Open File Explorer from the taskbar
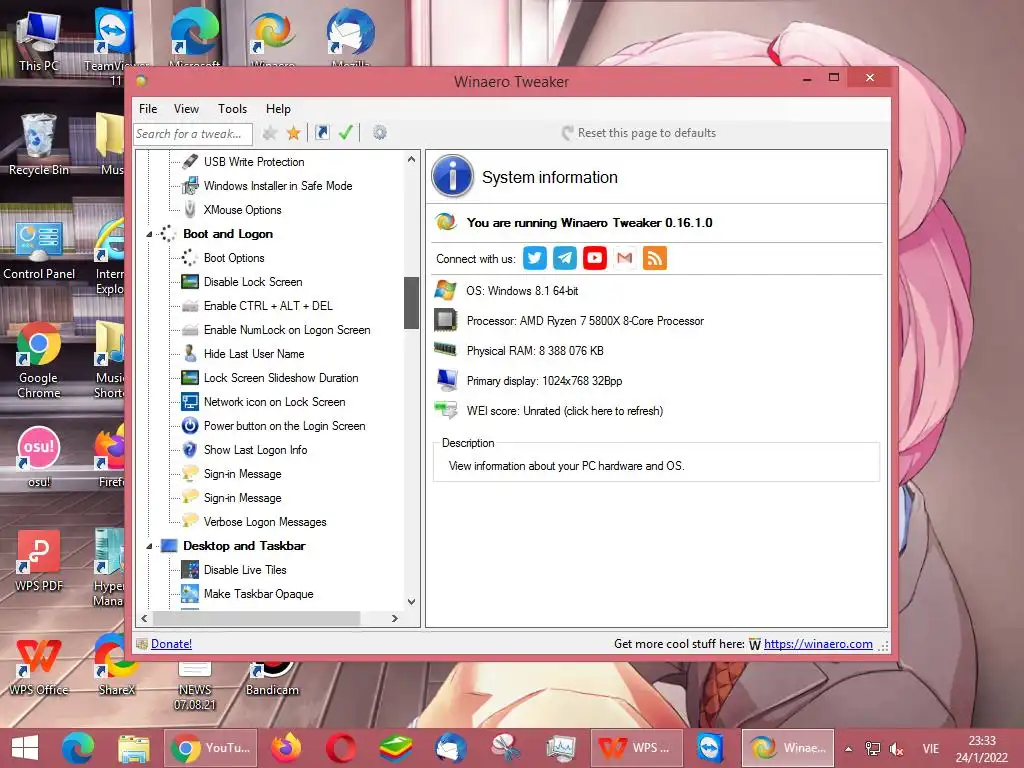Screen dimensions: 1024x768 click(x=134, y=748)
